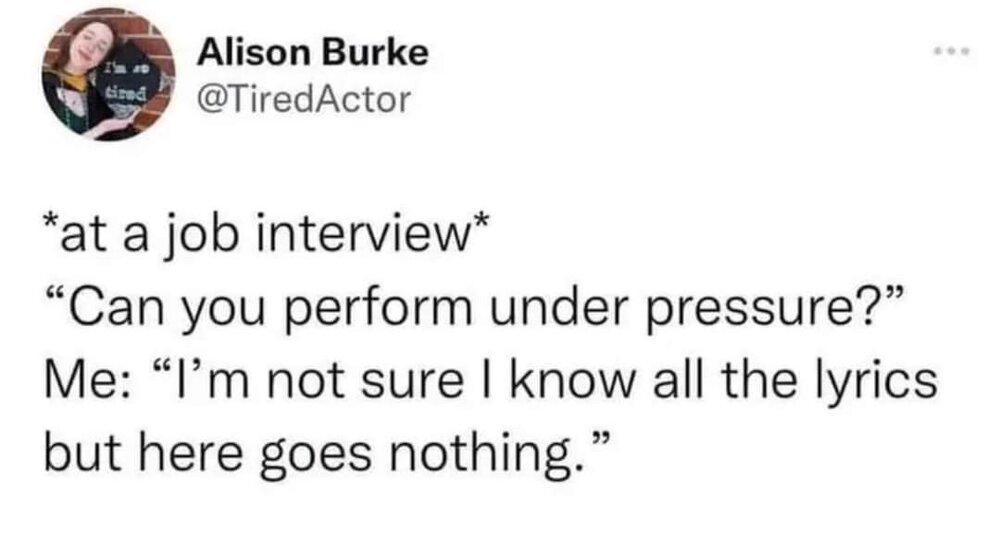Click the word "know" in the tweet
The width and height of the screenshot is (1000, 533).
click(x=560, y=379)
